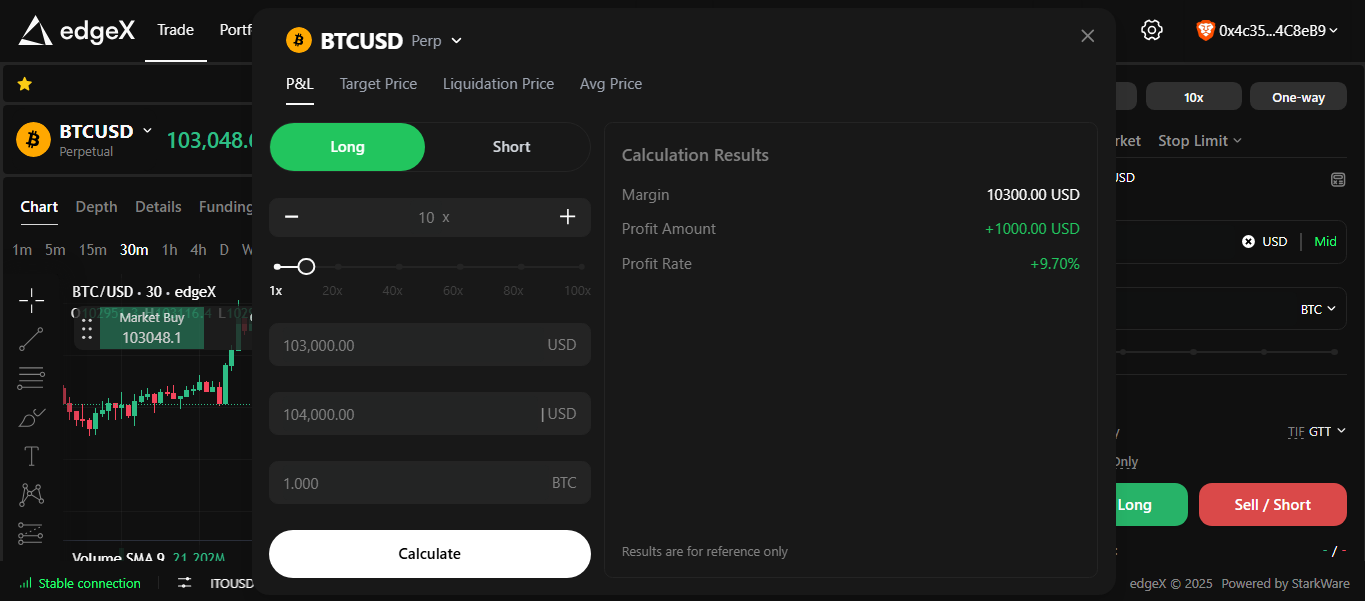Click the Sell / Short button
This screenshot has height=601, width=1365.
[1271, 505]
